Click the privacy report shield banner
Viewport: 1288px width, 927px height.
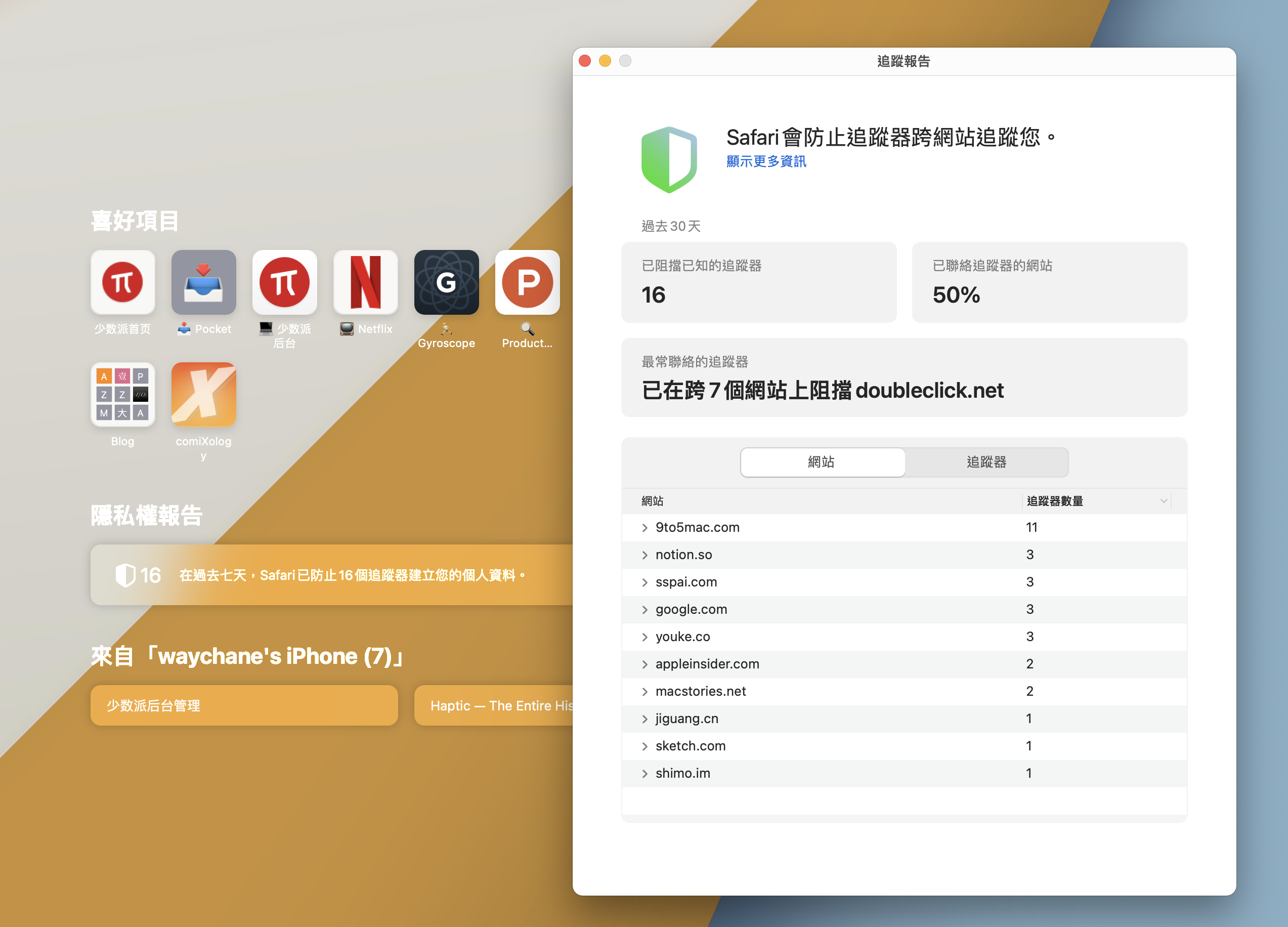tap(330, 575)
